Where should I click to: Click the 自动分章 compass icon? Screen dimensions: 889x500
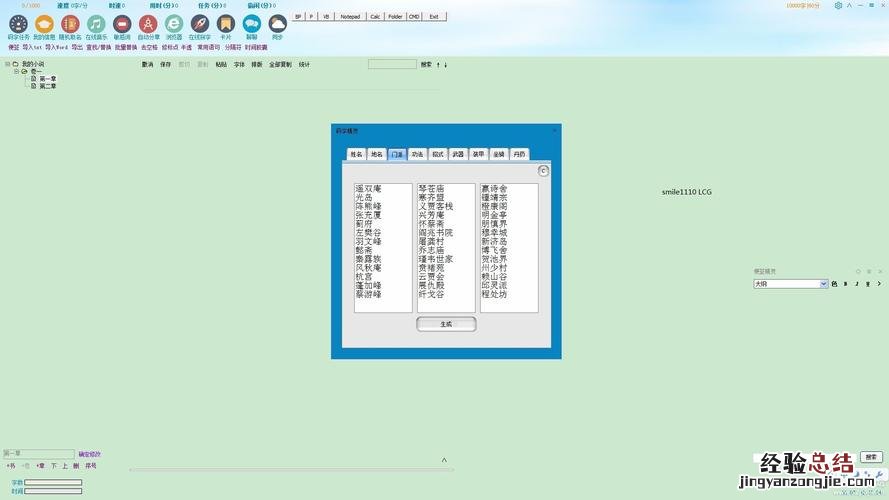pyautogui.click(x=148, y=23)
